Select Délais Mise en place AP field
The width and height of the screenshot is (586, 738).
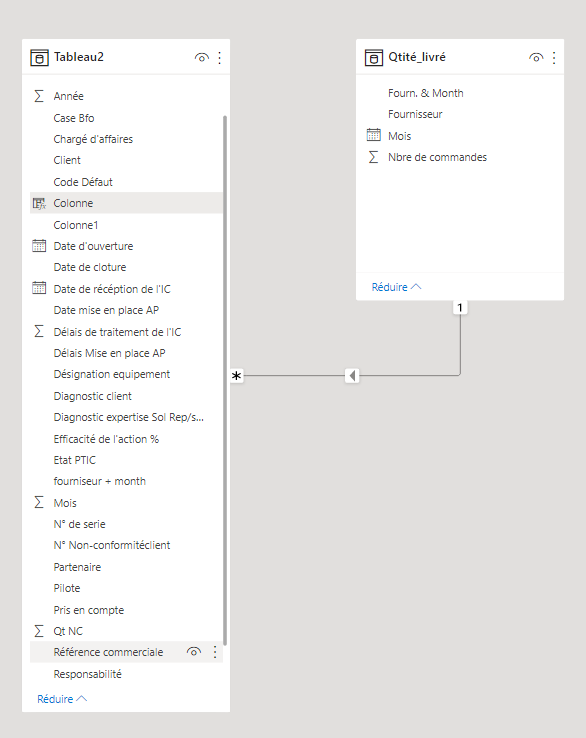[126, 353]
